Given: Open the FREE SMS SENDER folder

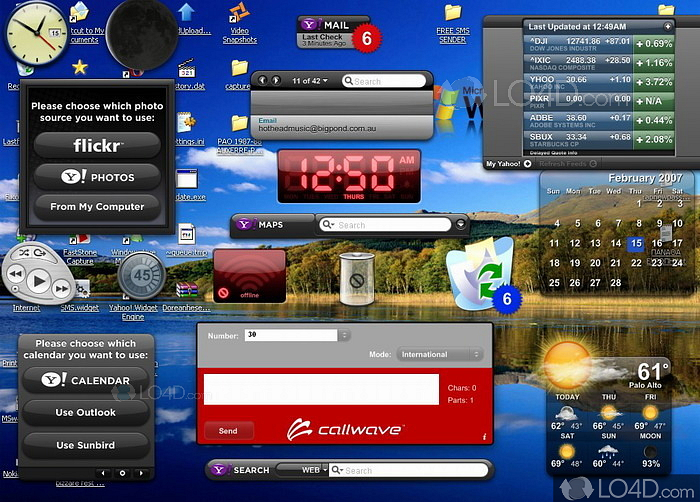Looking at the screenshot, I should (453, 24).
